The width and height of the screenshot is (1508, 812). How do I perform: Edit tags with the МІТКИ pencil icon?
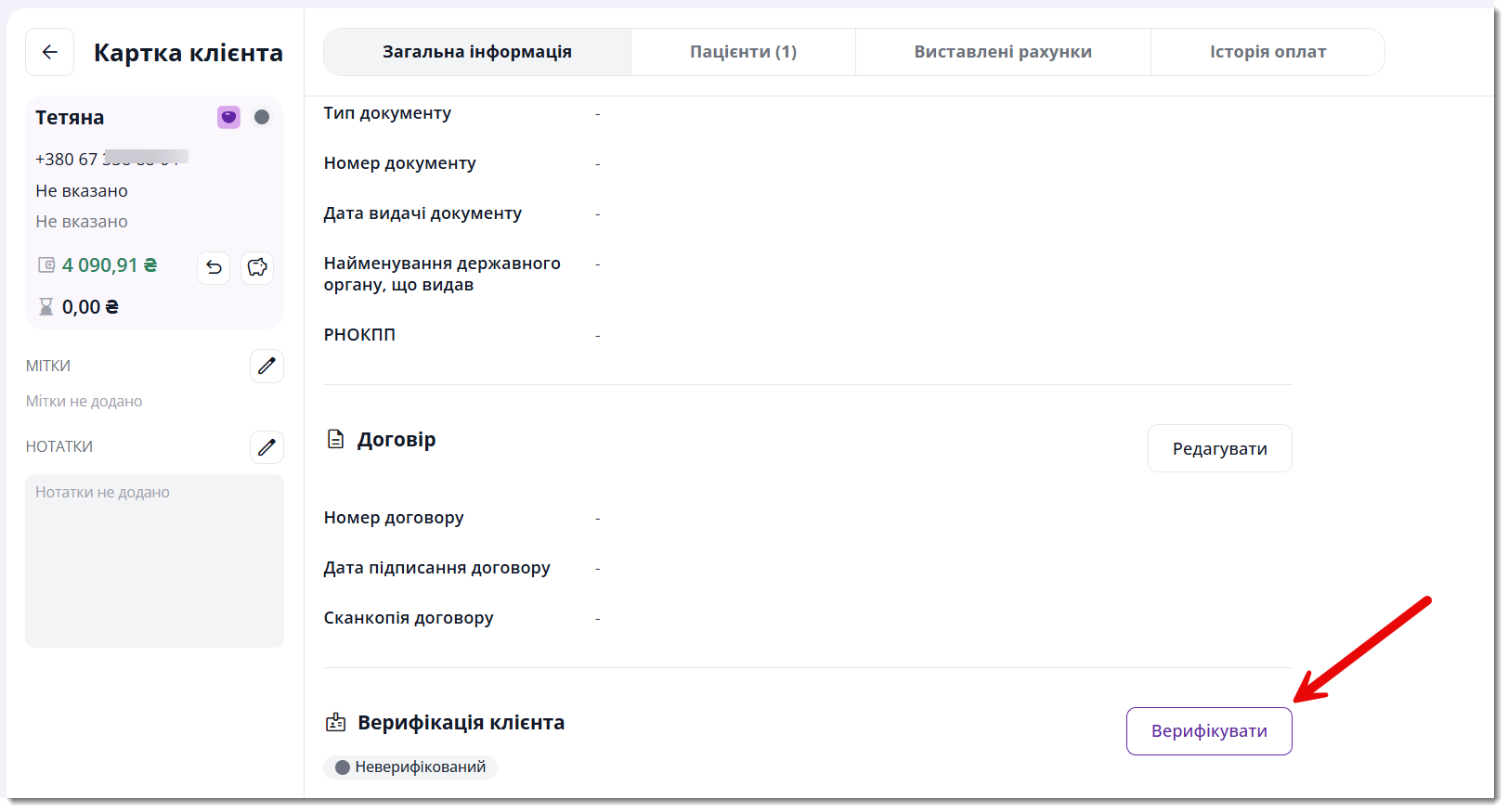coord(266,366)
